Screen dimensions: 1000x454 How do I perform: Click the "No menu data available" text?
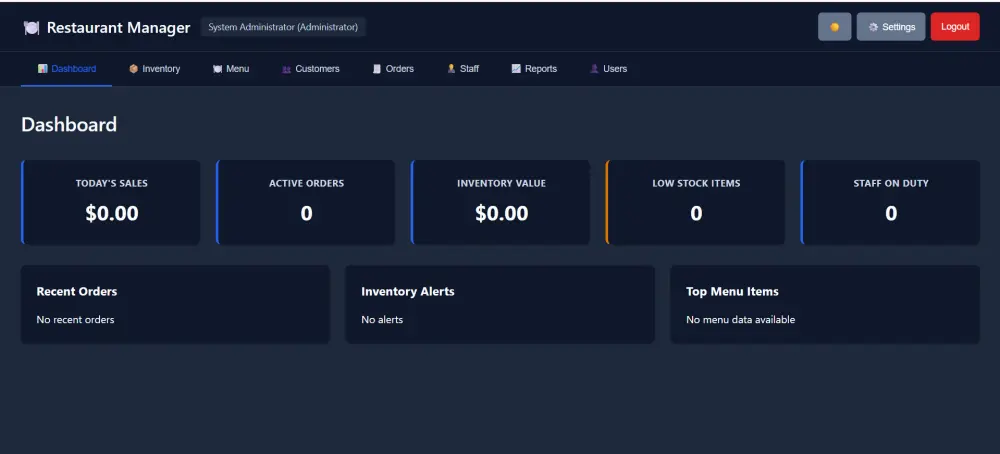tap(740, 319)
